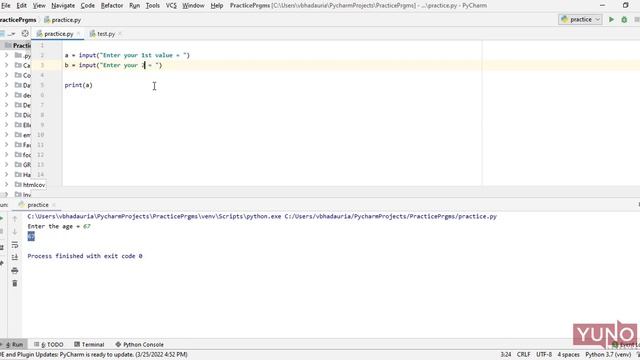Screen dimensions: 640x360
Task: Open the Window menu
Action: point(193,6)
